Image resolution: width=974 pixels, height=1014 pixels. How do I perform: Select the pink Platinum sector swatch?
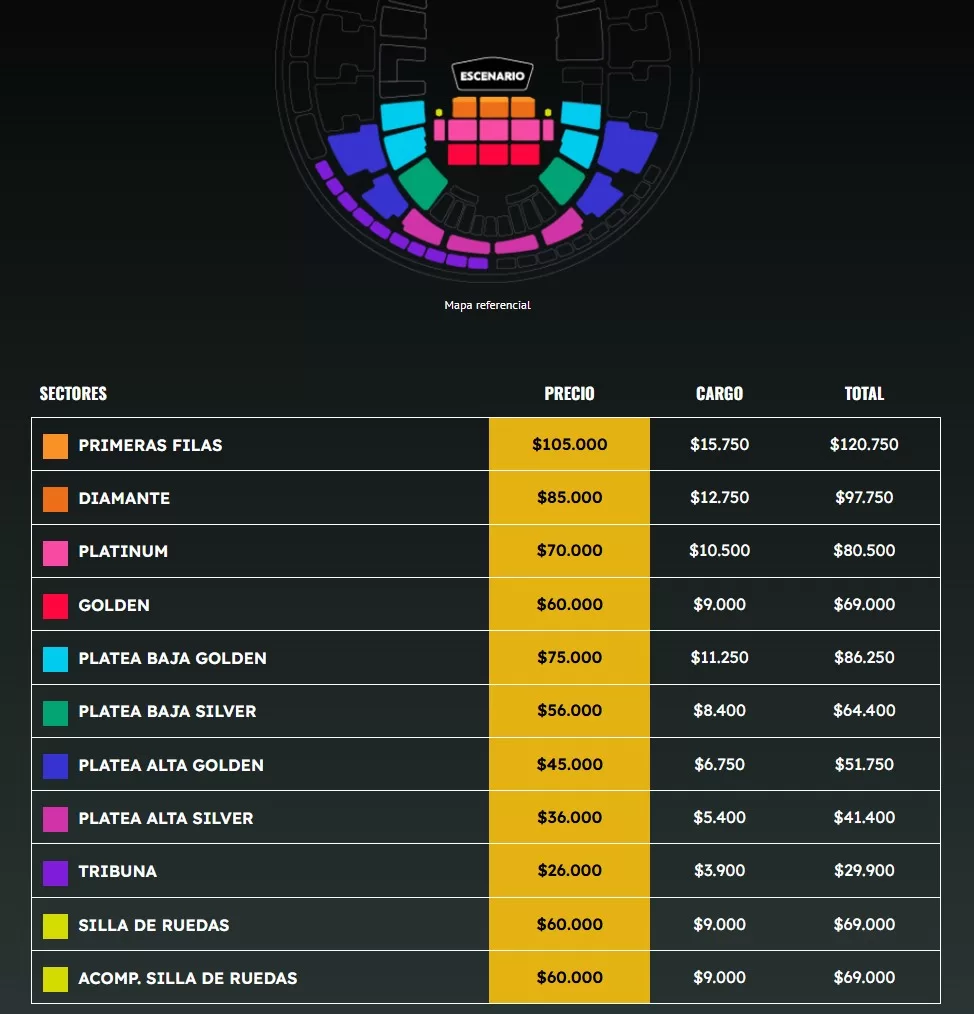(55, 552)
